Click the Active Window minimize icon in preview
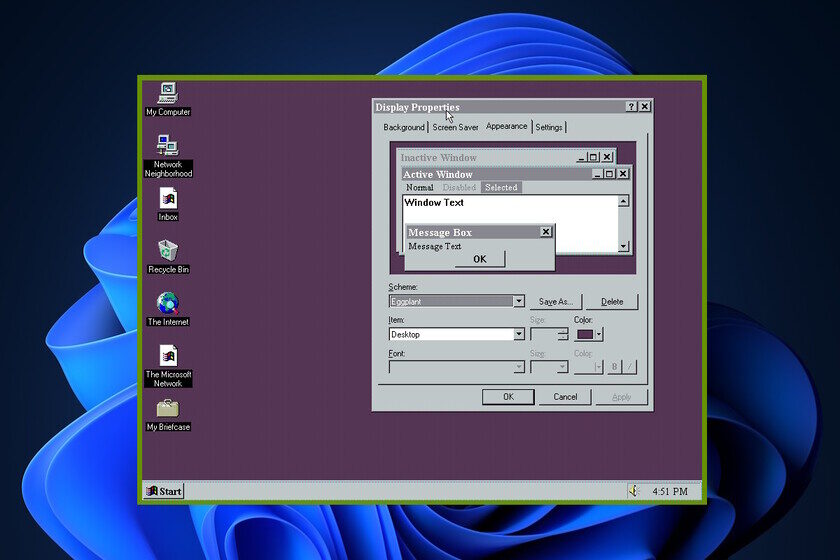 (598, 174)
